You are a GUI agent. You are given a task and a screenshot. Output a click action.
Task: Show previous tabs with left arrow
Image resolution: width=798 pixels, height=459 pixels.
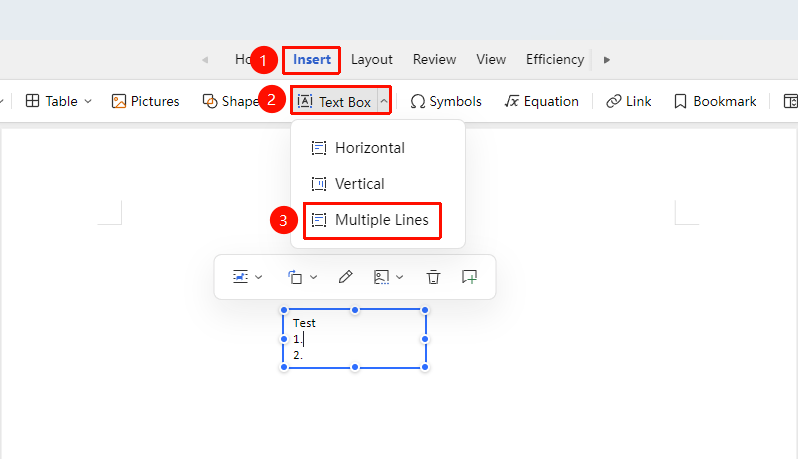(205, 60)
